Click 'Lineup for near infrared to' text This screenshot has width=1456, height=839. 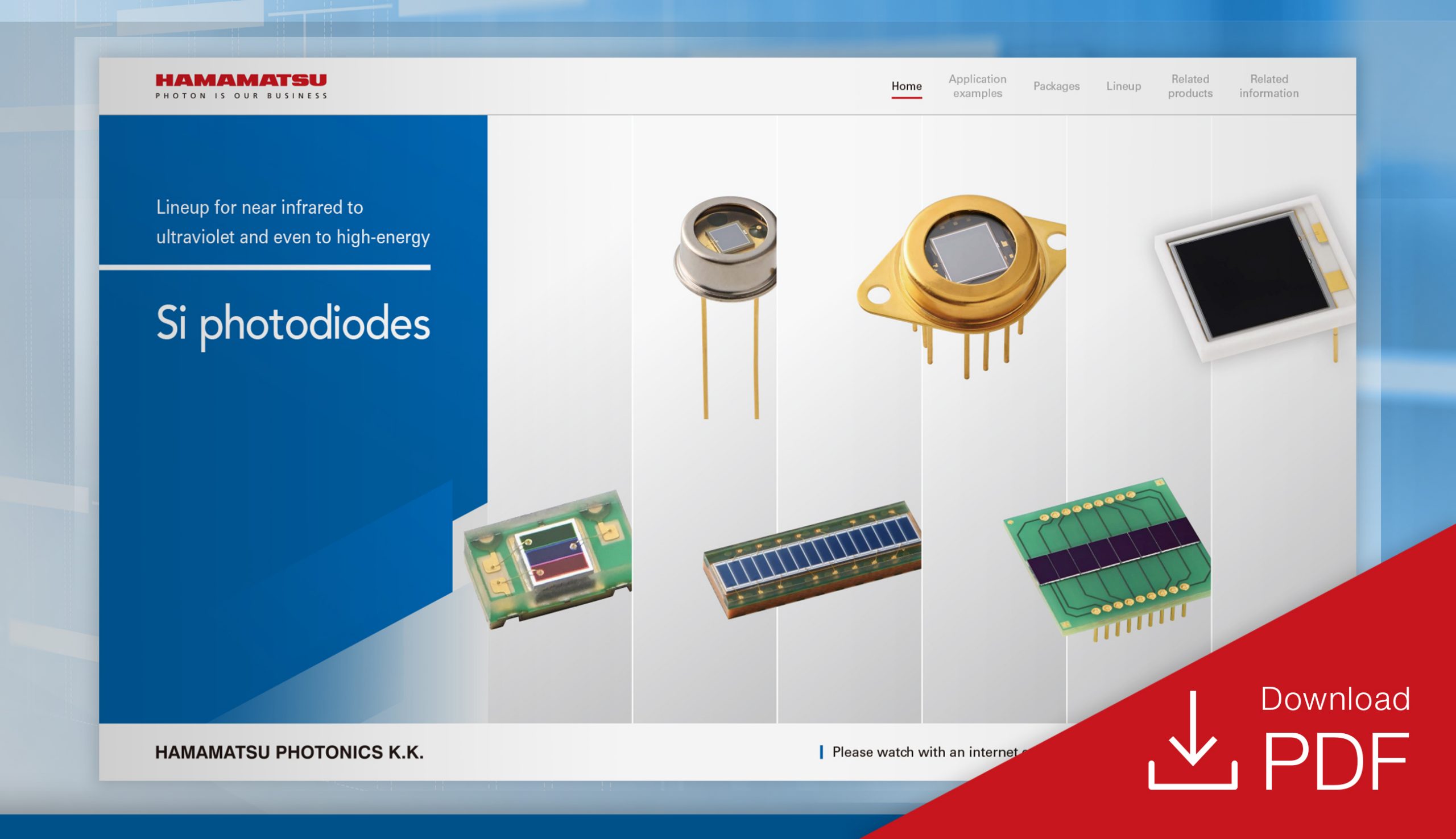[259, 207]
